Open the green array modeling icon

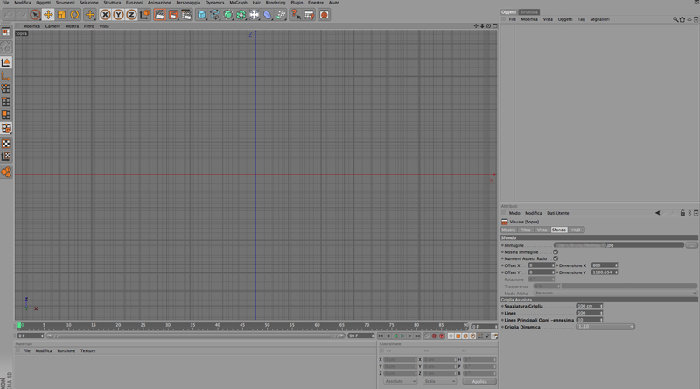241,15
